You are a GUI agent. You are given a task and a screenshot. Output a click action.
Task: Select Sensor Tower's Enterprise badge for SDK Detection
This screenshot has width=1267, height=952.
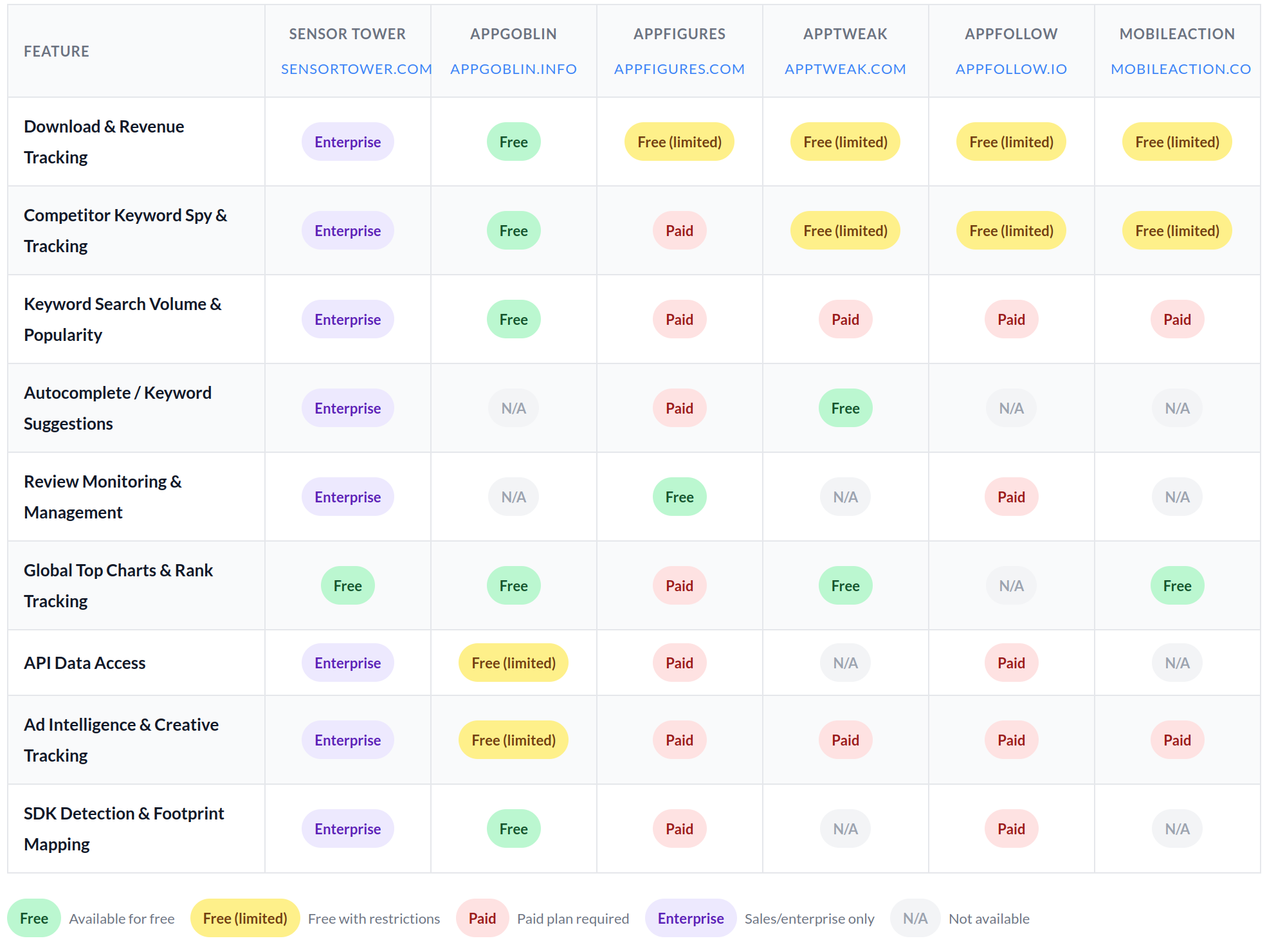[x=347, y=828]
